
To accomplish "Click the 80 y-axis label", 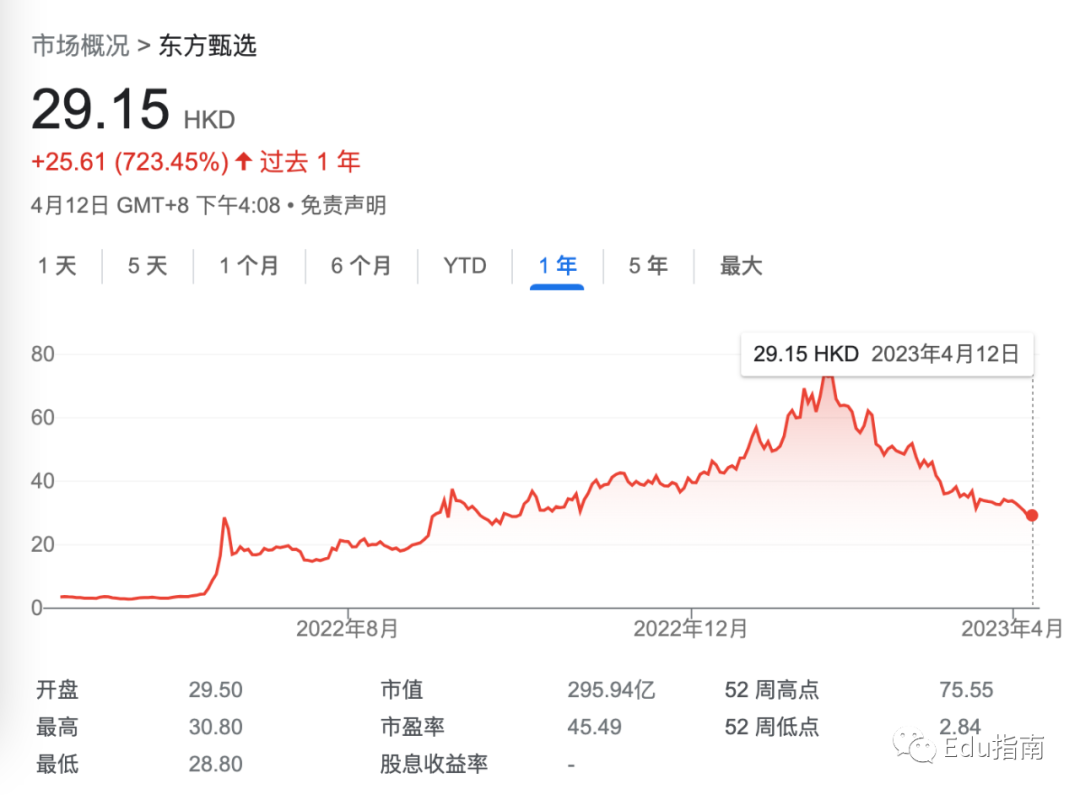I will [x=43, y=354].
